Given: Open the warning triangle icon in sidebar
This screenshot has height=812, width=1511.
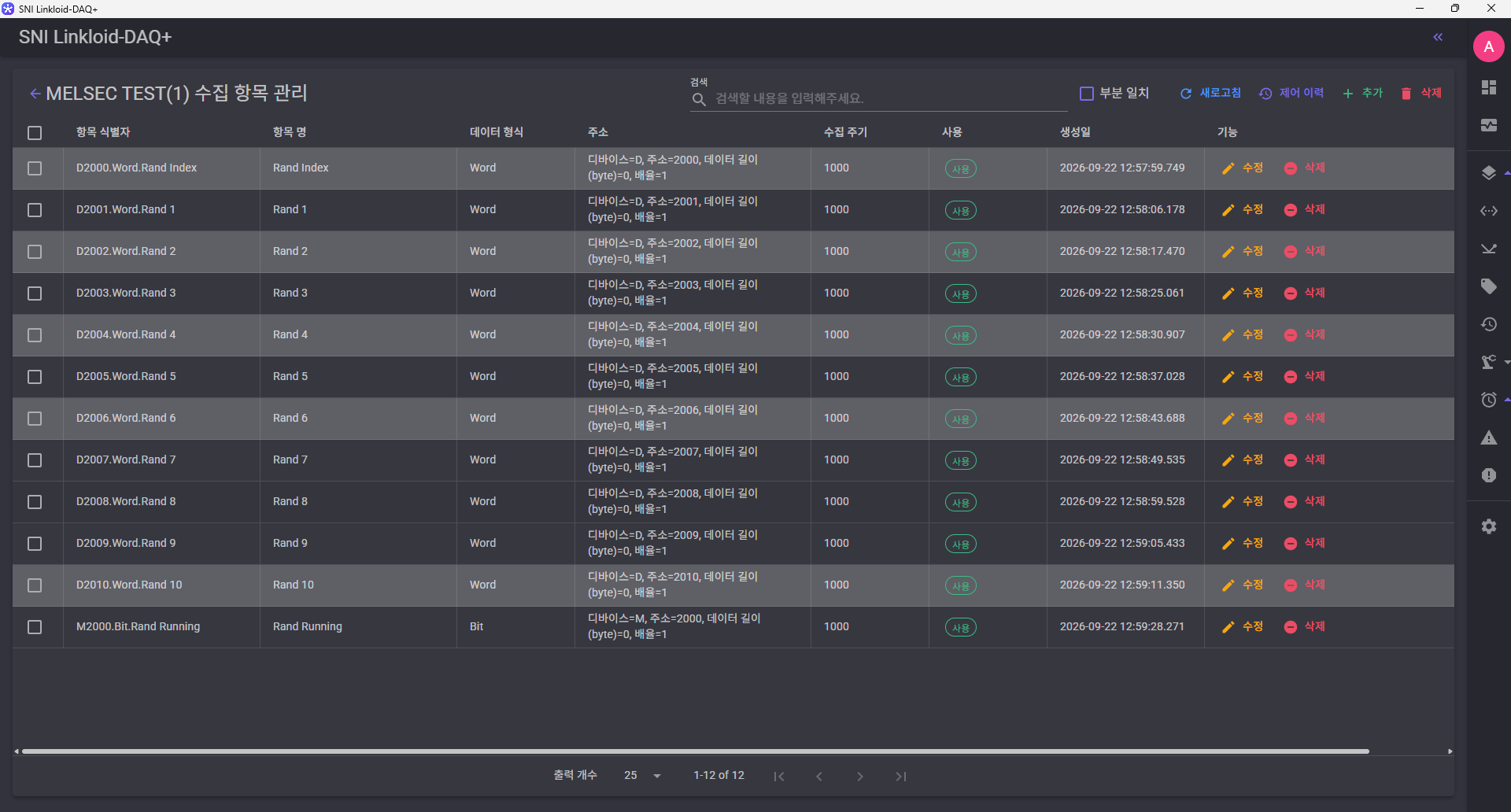Looking at the screenshot, I should point(1488,437).
